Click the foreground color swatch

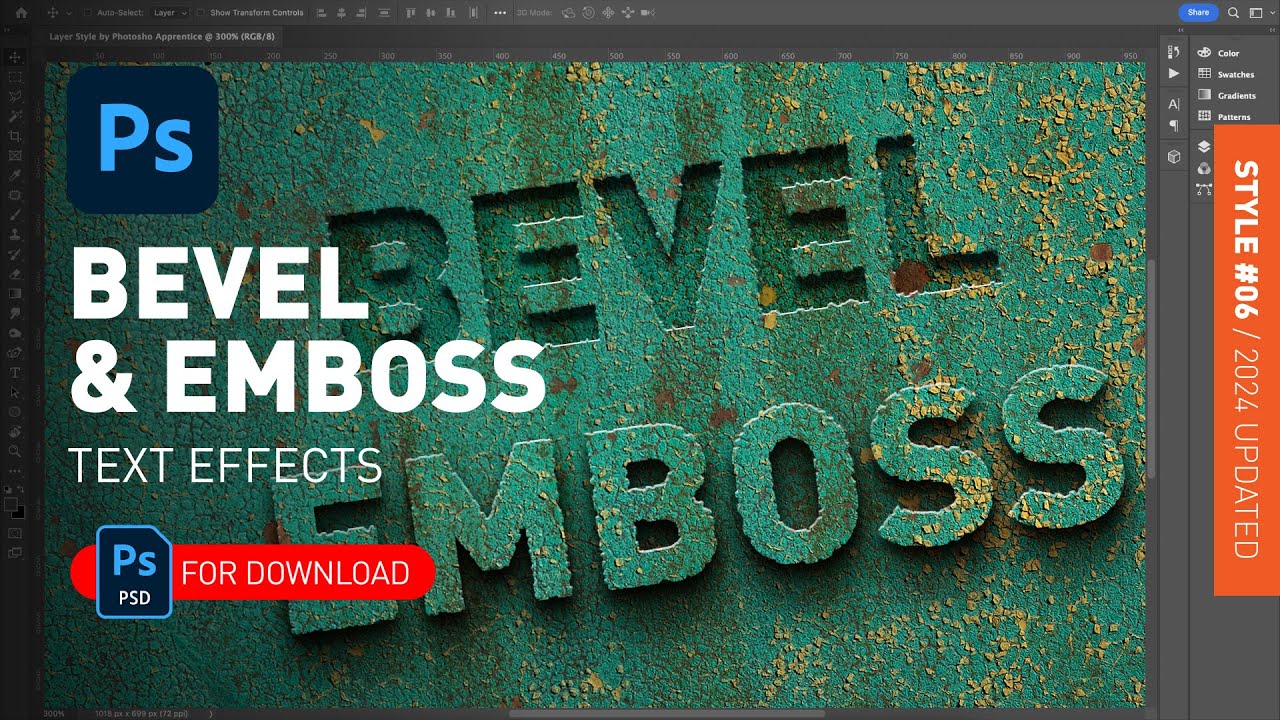(x=12, y=503)
